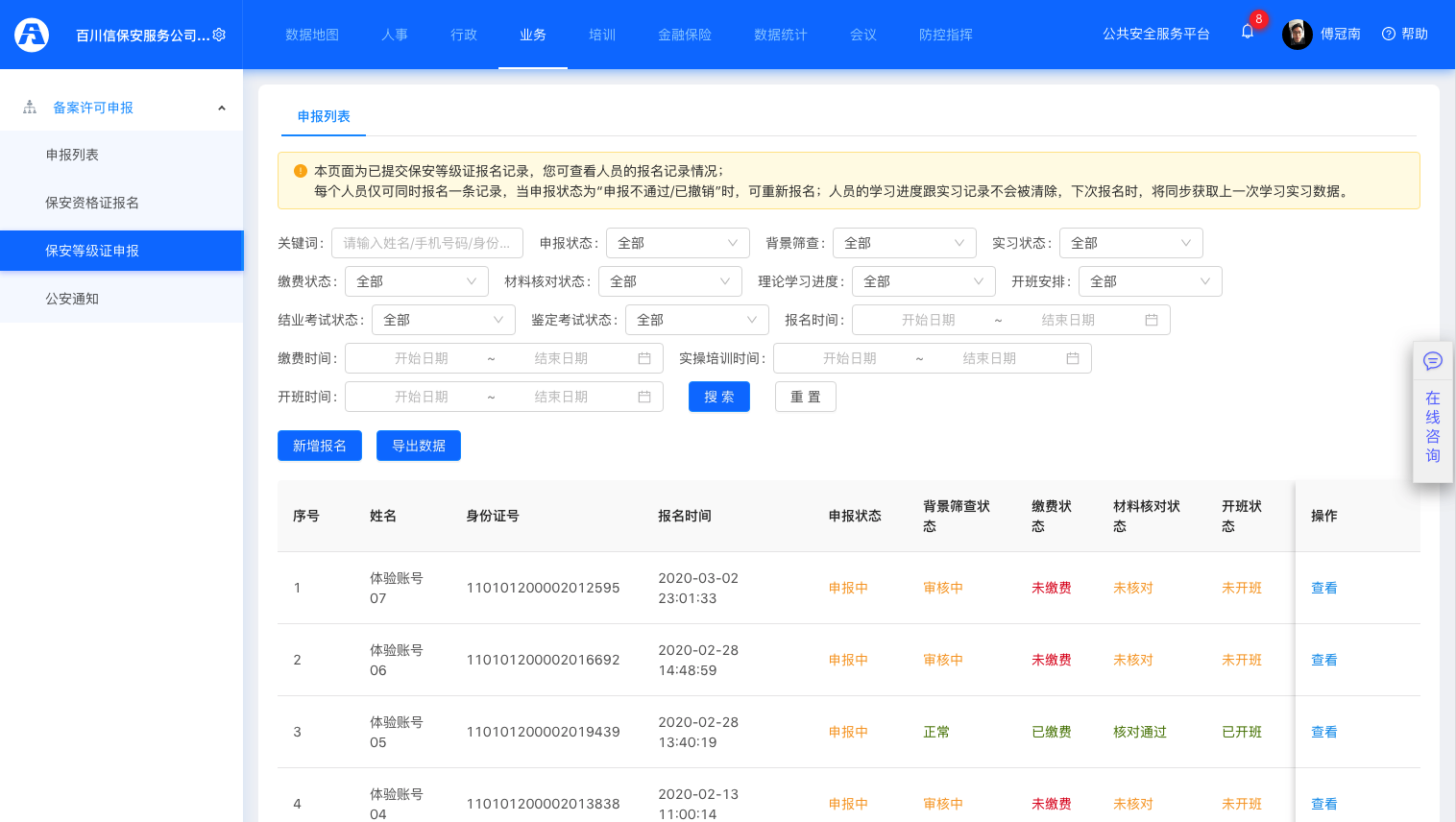Open the 鉴定考试状态 dropdown
1456x822 pixels.
pyautogui.click(x=697, y=320)
